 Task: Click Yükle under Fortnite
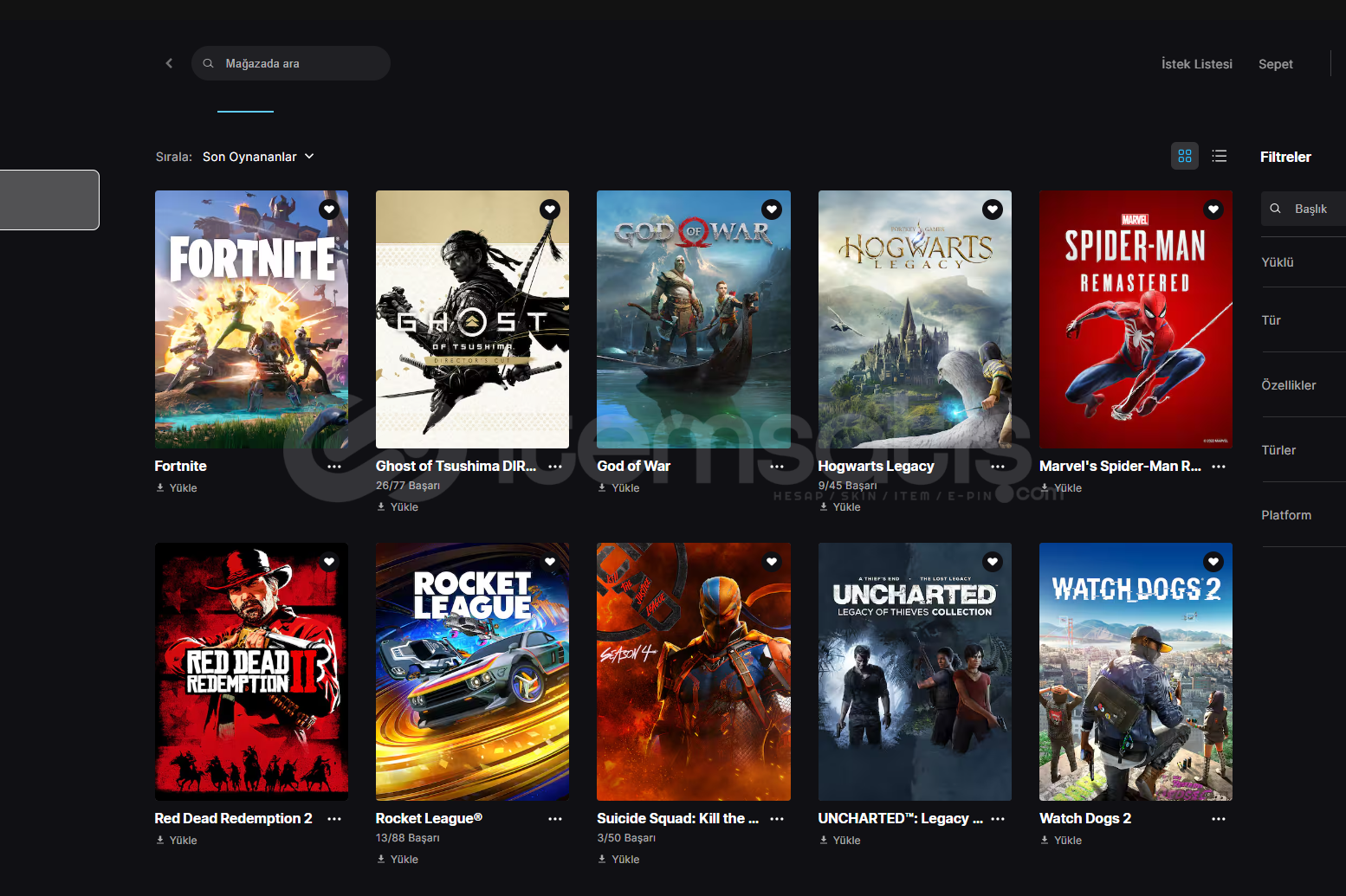(x=177, y=488)
